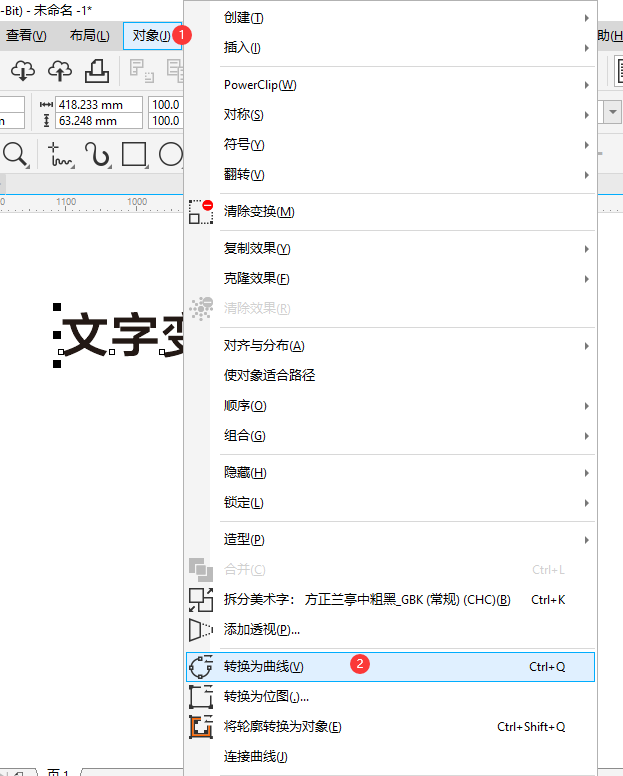Click the Convert to Curves icon
Screen dimensions: 623x776
point(200,667)
